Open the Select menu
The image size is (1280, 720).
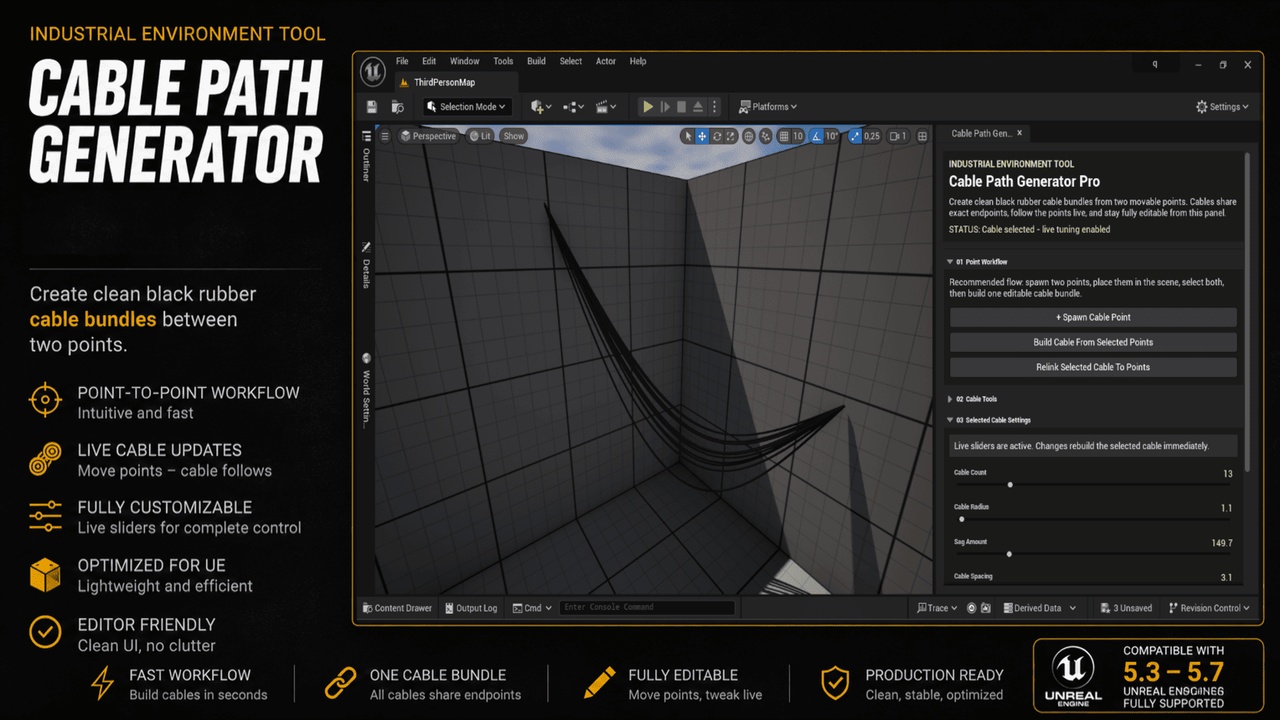tap(571, 61)
